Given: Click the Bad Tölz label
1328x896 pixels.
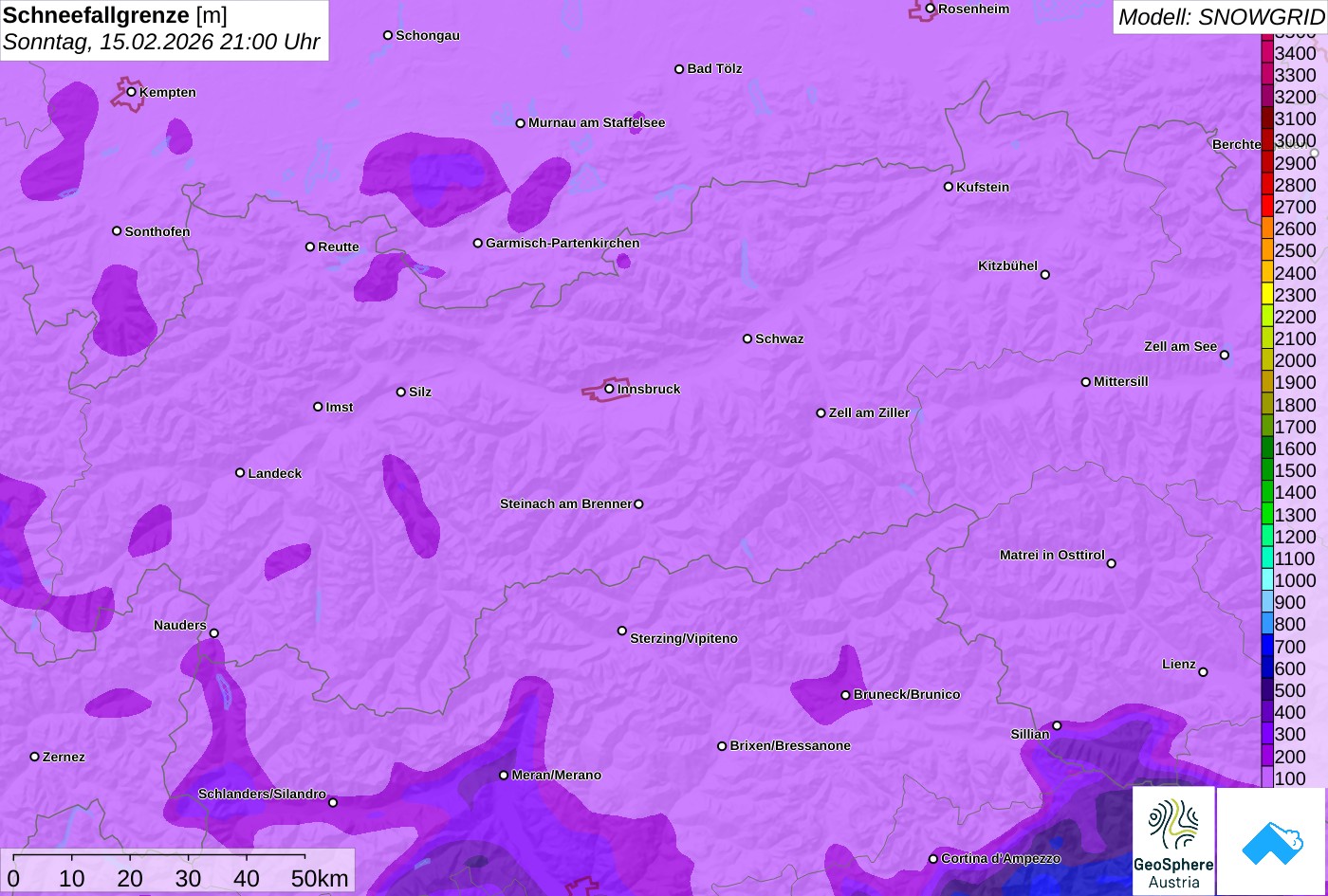Looking at the screenshot, I should coord(714,68).
